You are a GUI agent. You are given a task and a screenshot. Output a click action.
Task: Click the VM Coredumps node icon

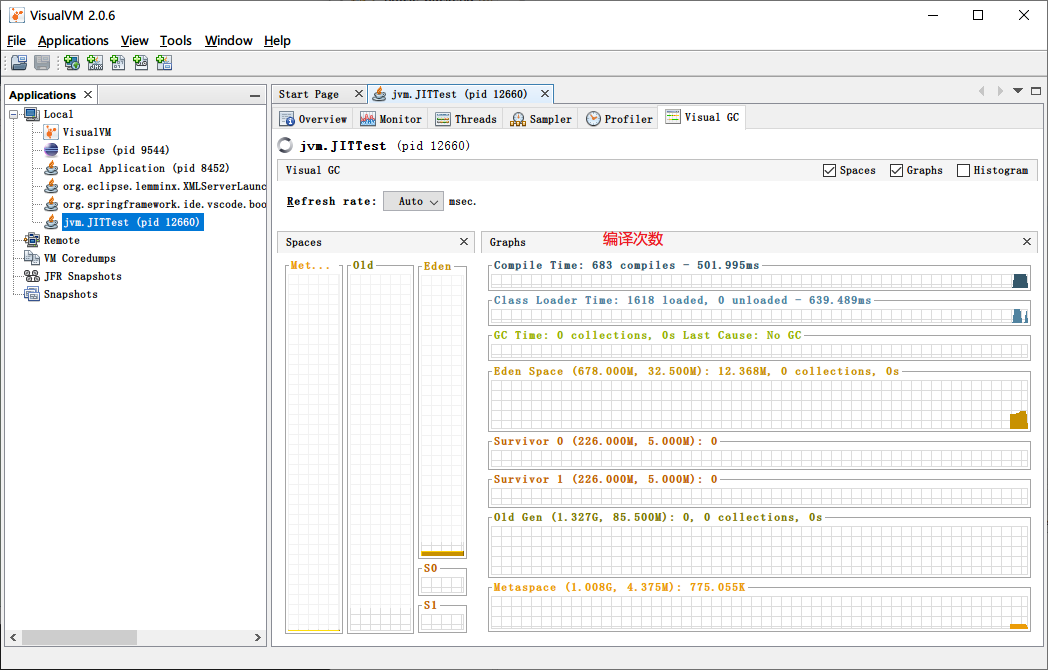tap(31, 258)
